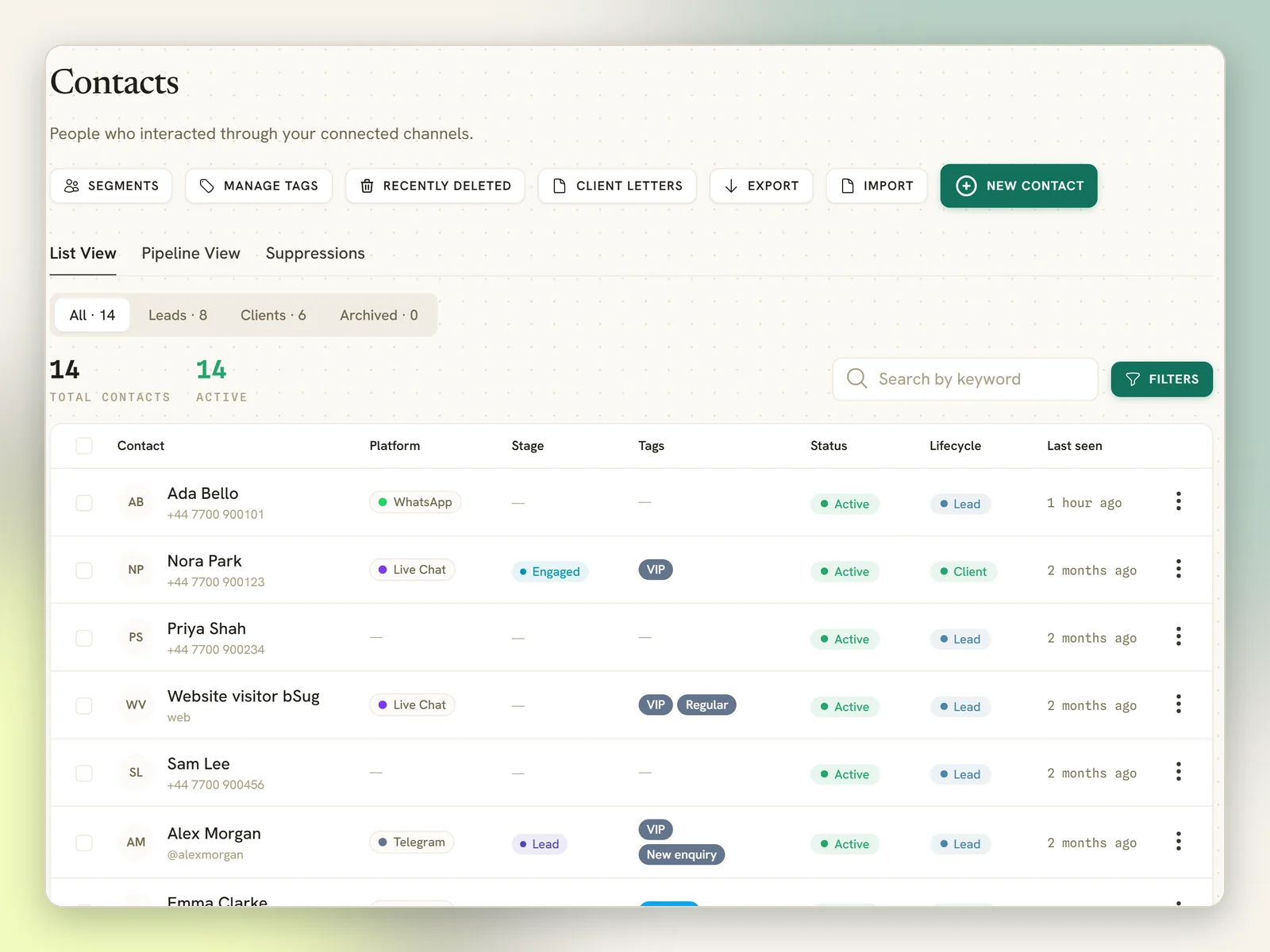The height and width of the screenshot is (952, 1270).
Task: Open Client Letters
Action: click(618, 186)
